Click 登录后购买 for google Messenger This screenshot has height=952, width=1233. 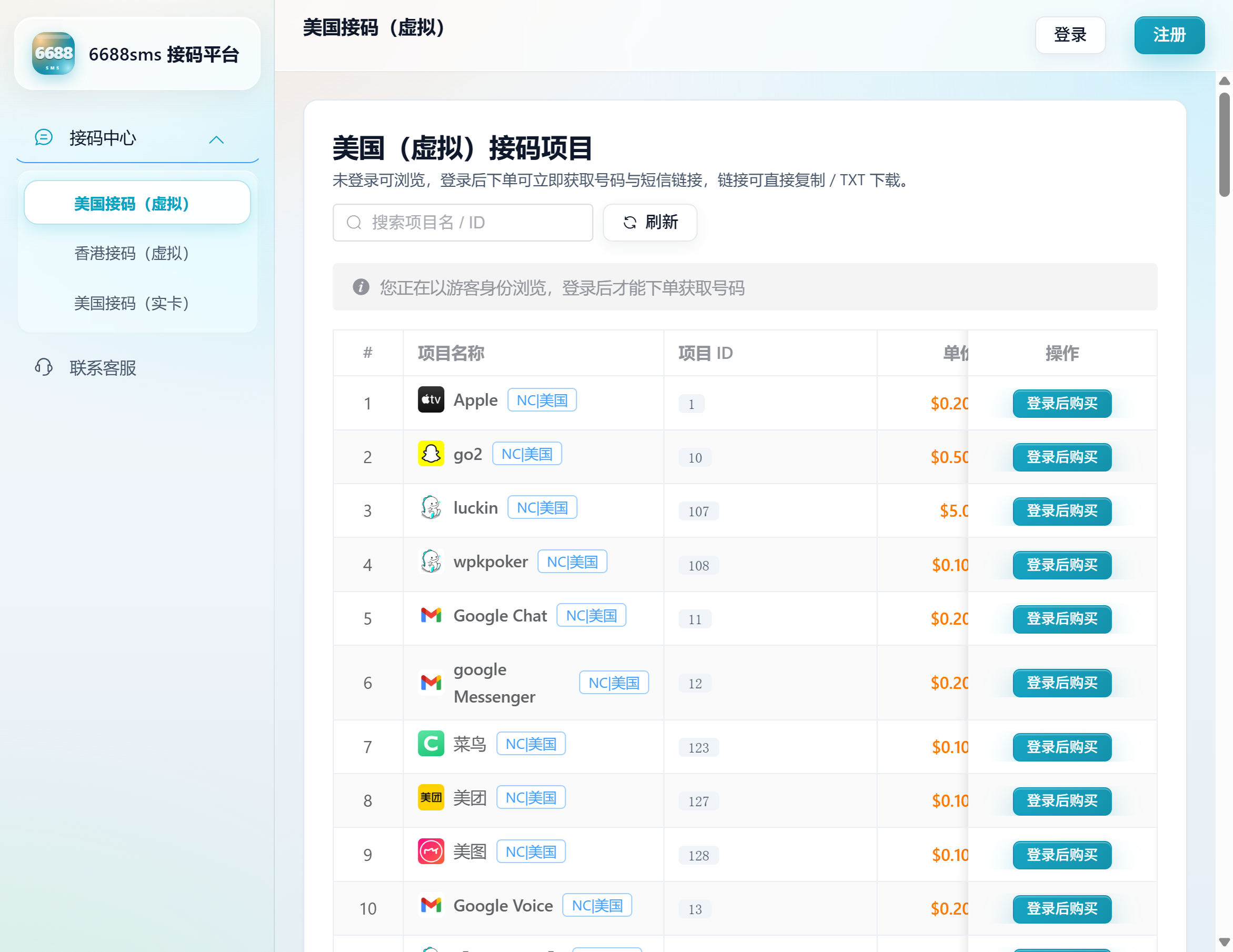point(1062,683)
